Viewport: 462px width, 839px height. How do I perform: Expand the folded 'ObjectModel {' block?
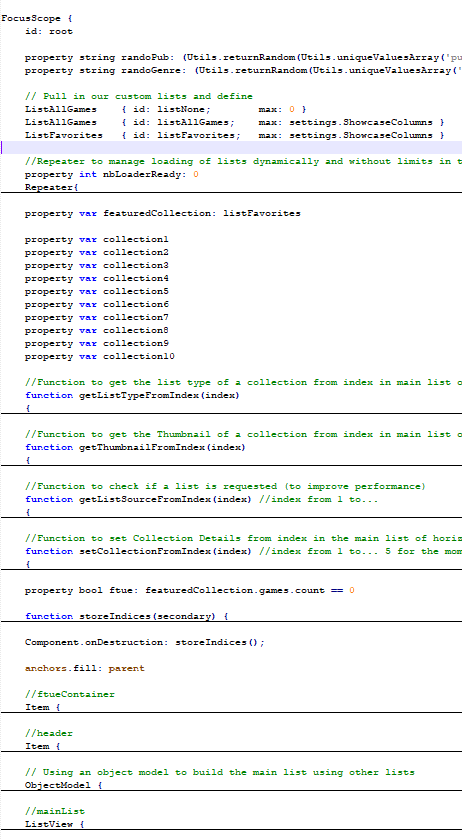pyautogui.click(x=64, y=785)
